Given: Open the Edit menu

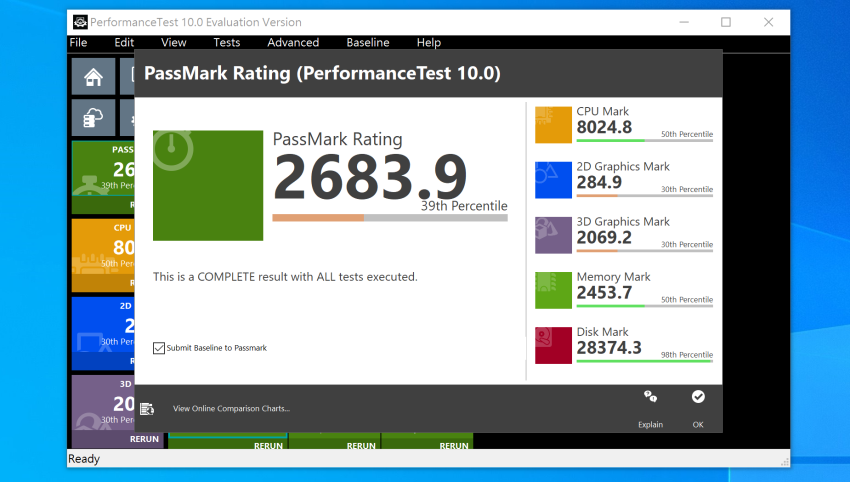Looking at the screenshot, I should pyautogui.click(x=124, y=42).
